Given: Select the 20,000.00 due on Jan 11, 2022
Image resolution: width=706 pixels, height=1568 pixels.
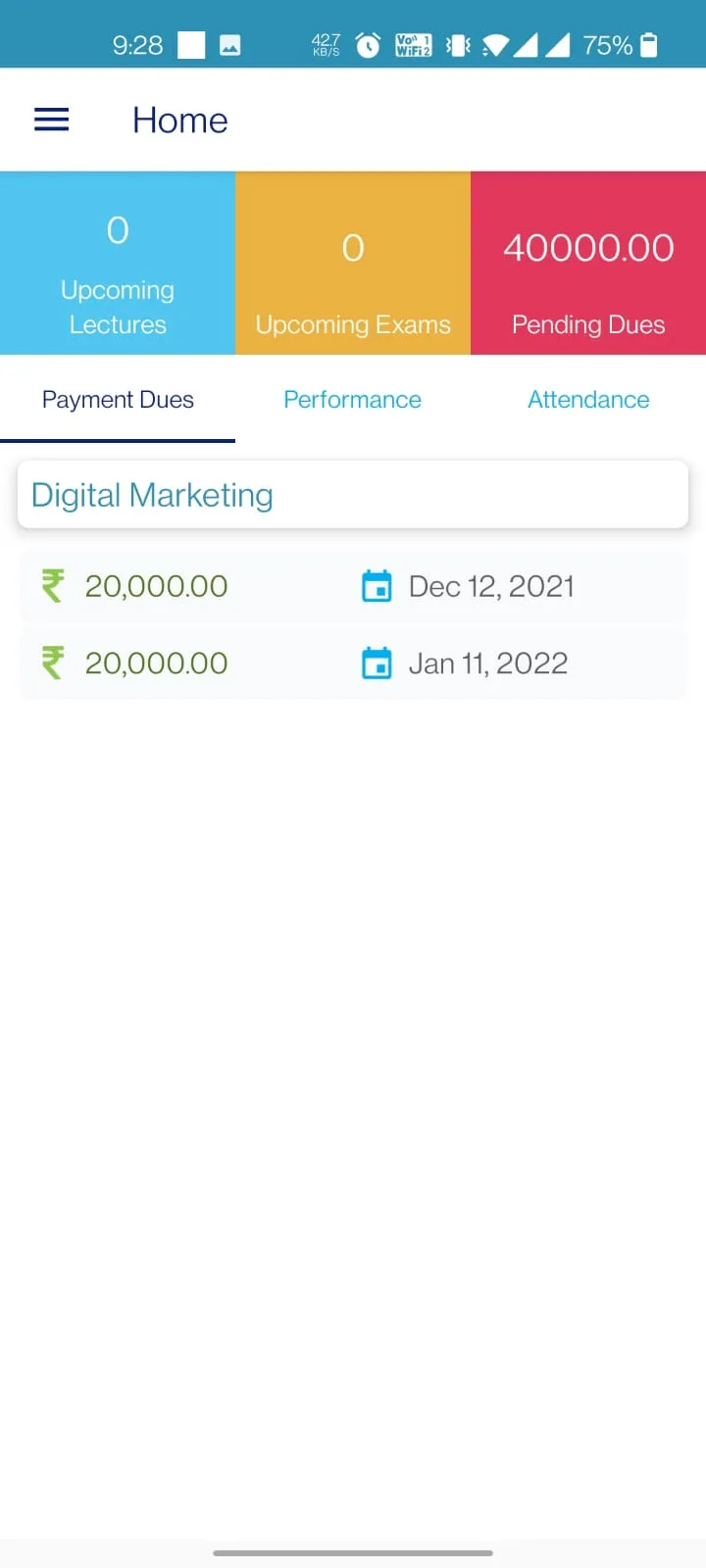Looking at the screenshot, I should (157, 663).
